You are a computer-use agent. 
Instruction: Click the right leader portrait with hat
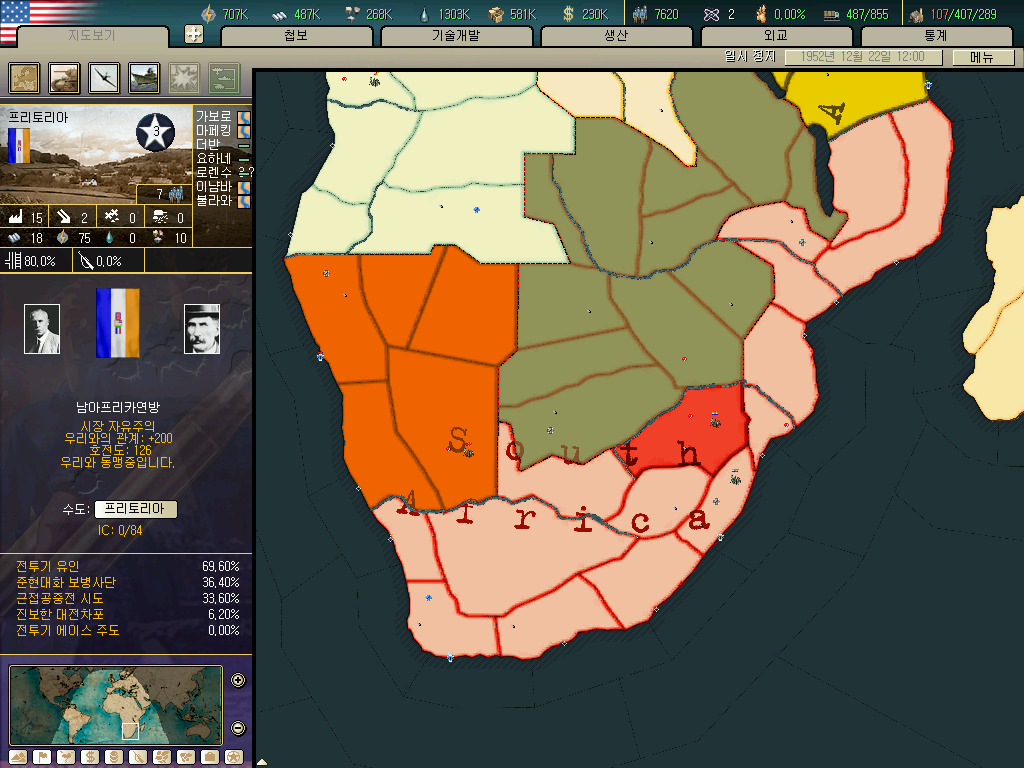tap(202, 328)
